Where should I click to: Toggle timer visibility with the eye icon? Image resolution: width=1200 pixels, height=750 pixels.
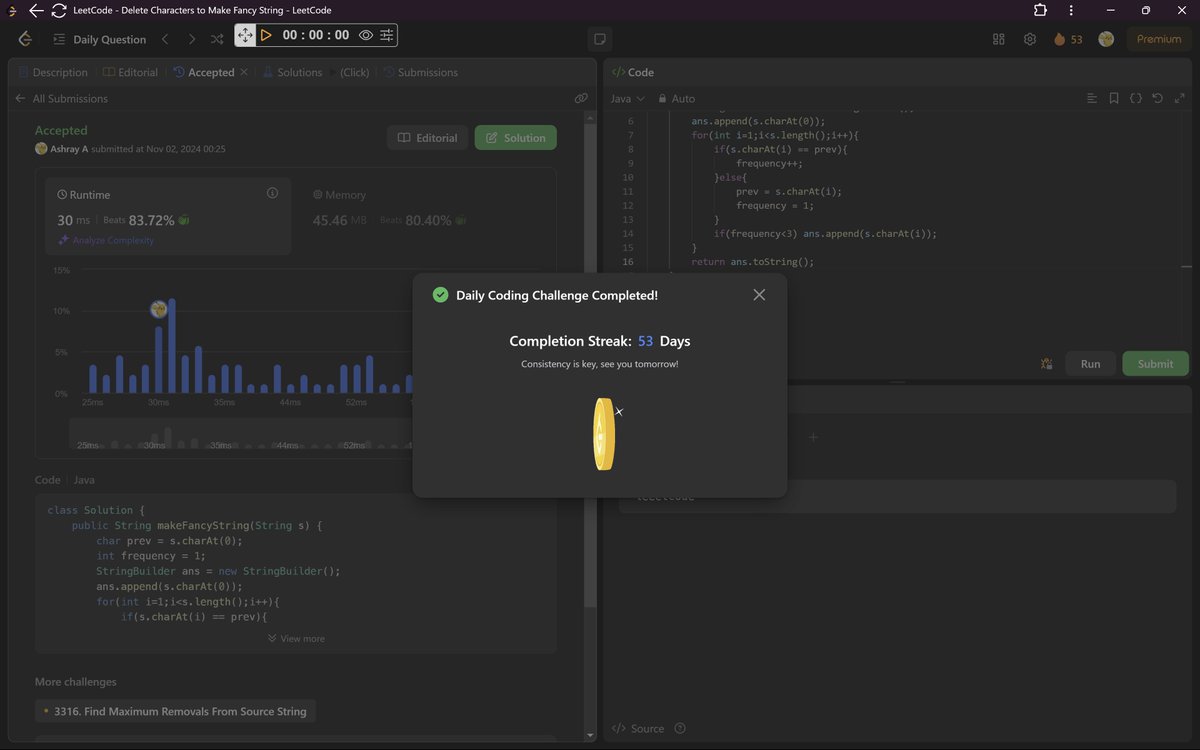(366, 35)
